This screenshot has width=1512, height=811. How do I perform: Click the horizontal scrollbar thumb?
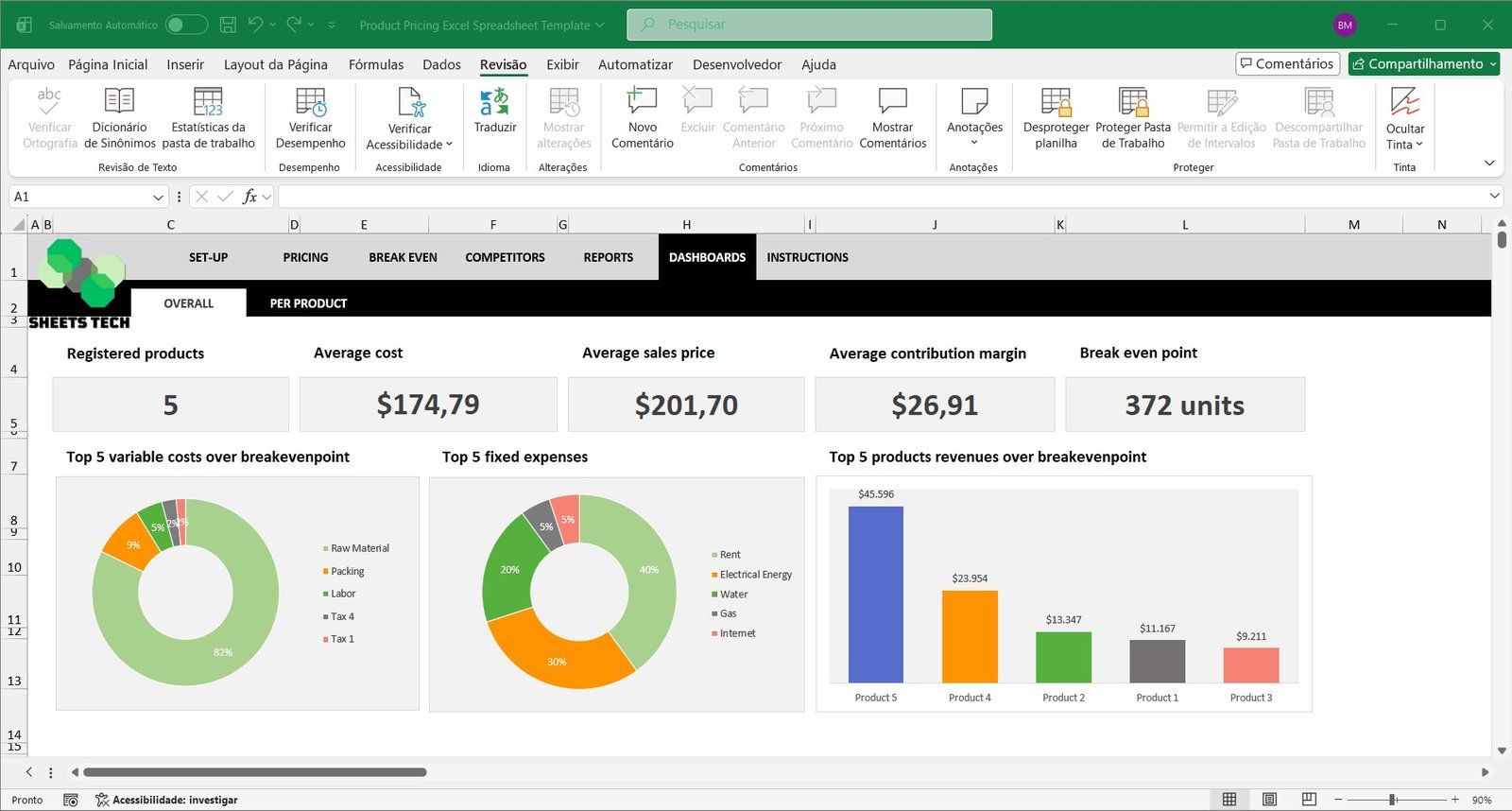click(x=255, y=772)
